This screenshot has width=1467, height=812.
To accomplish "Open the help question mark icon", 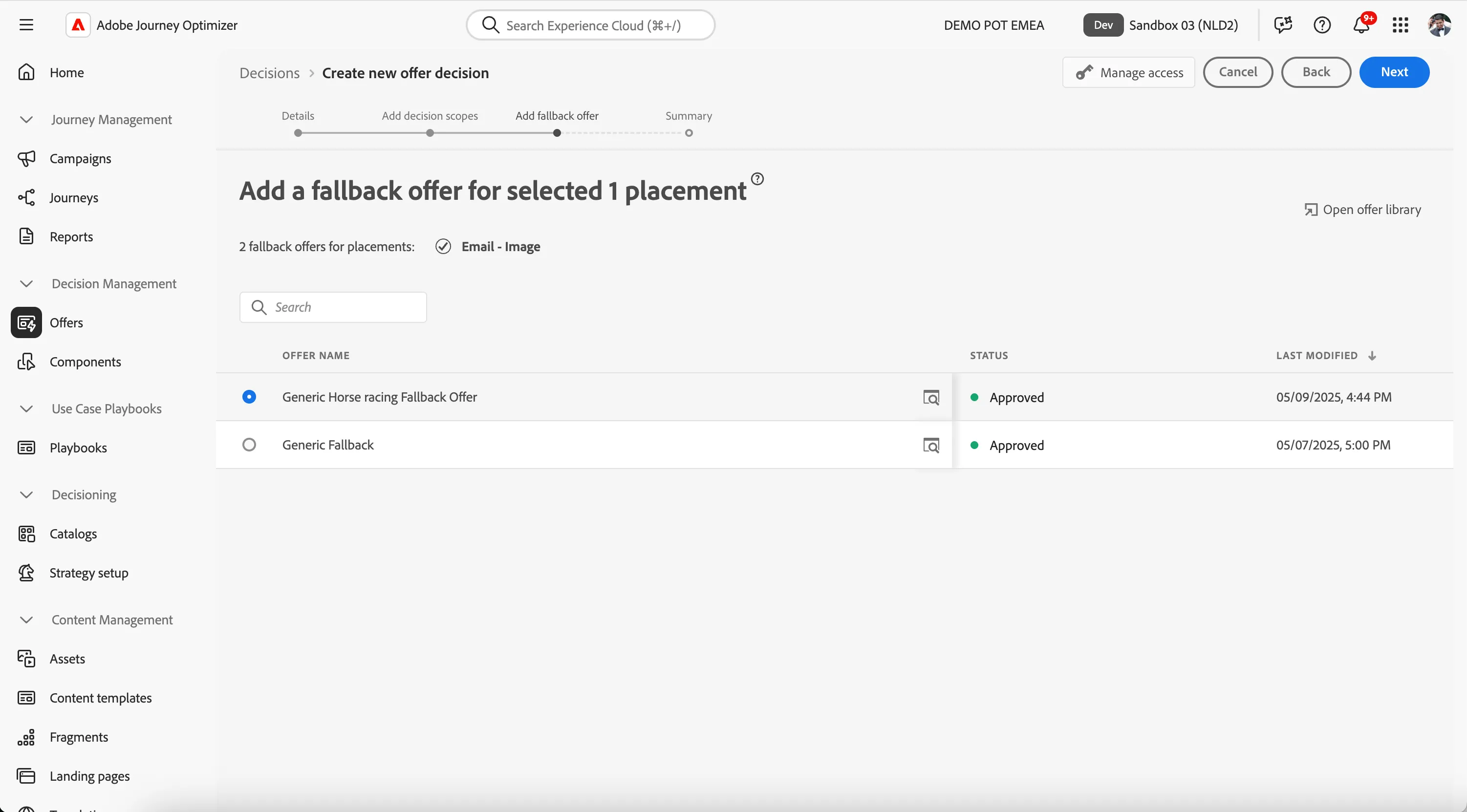I will [1322, 25].
